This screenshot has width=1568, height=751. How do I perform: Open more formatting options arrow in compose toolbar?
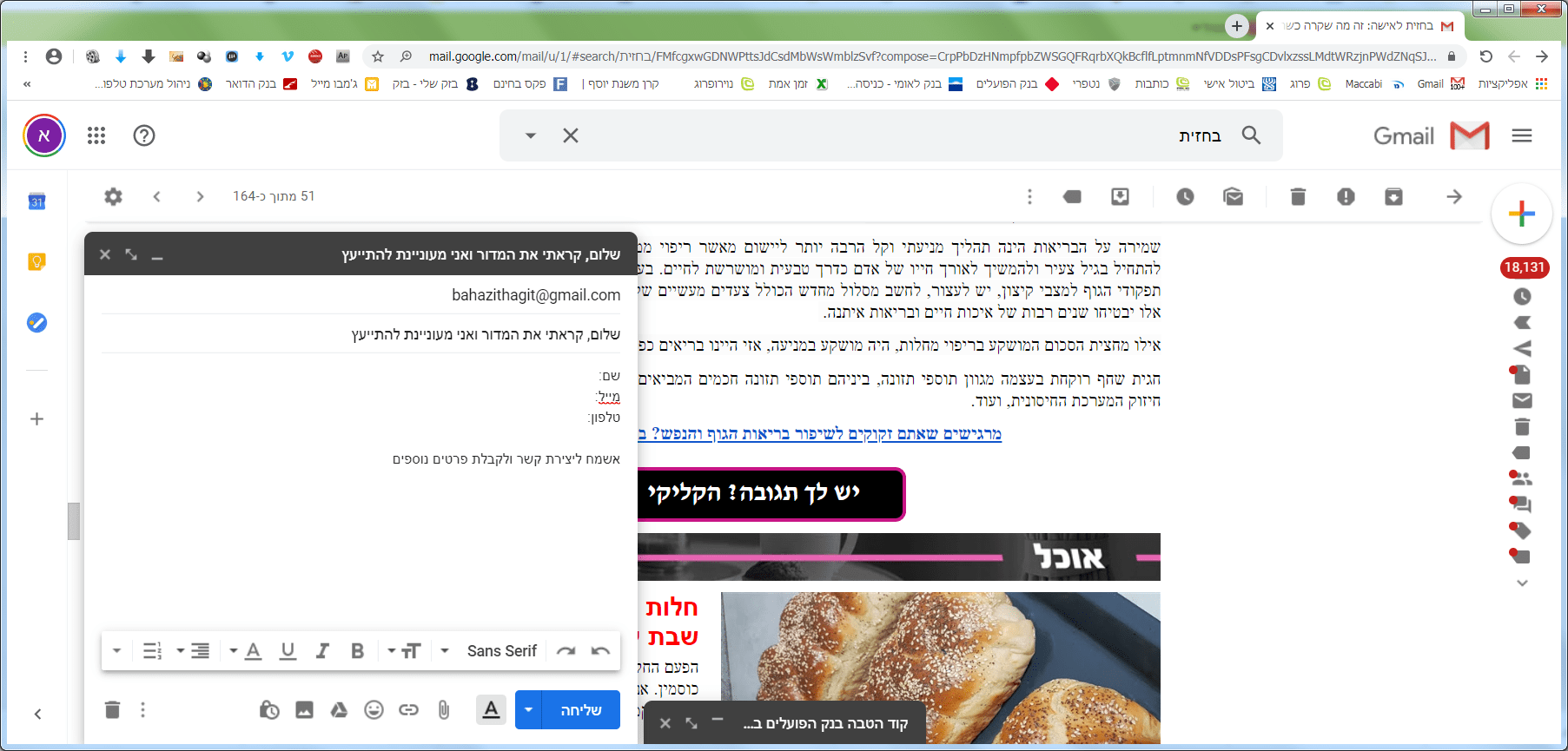[x=116, y=651]
